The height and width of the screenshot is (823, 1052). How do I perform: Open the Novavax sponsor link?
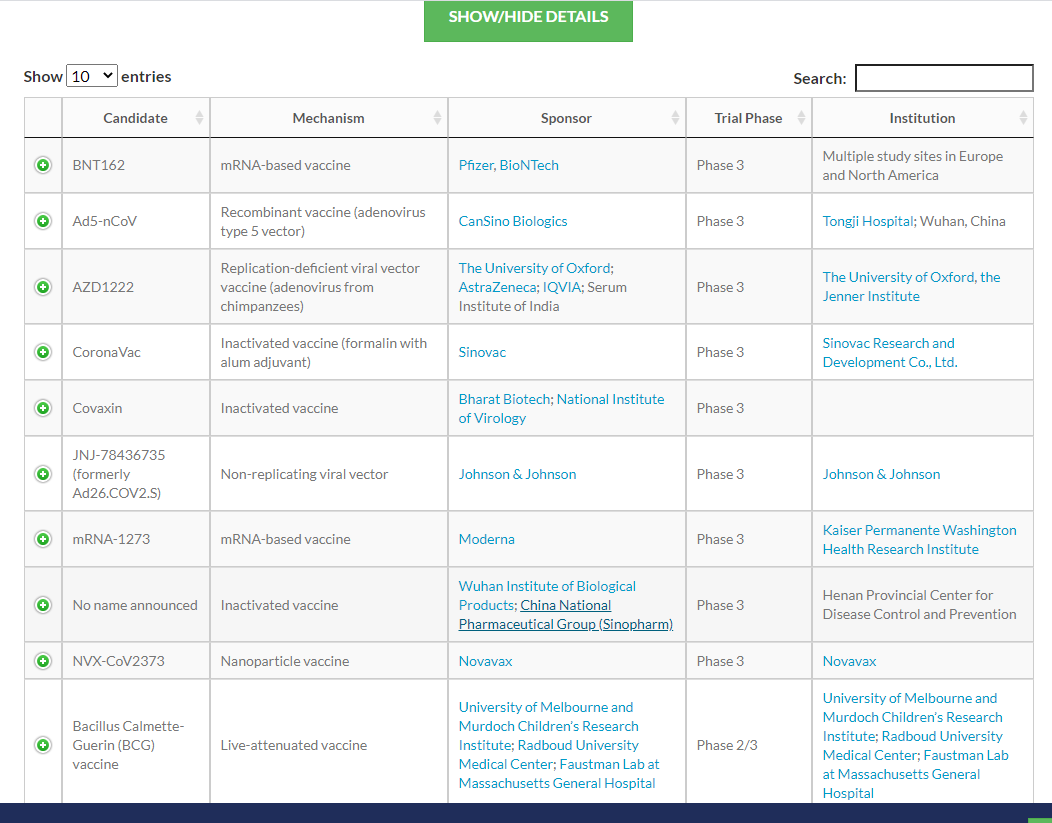tap(485, 661)
